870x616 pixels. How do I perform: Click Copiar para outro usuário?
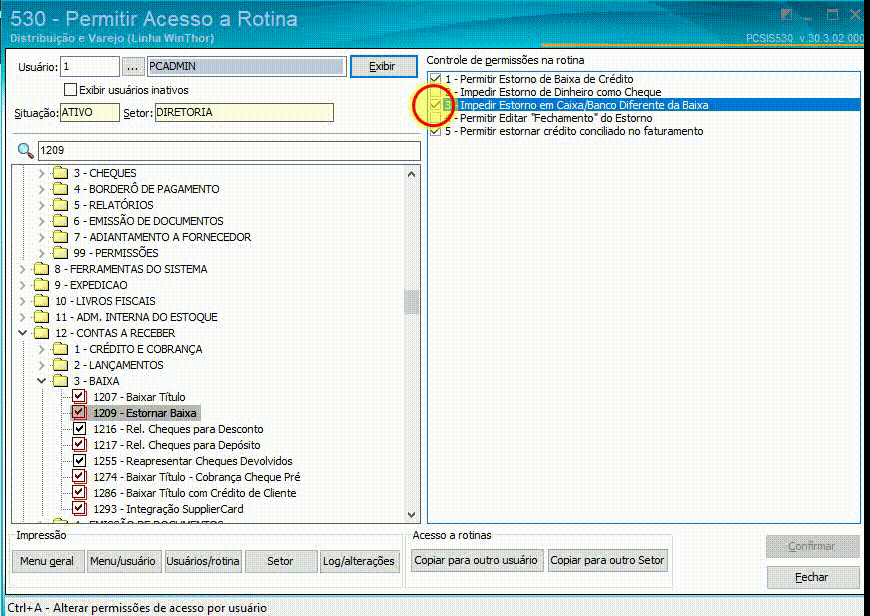476,561
